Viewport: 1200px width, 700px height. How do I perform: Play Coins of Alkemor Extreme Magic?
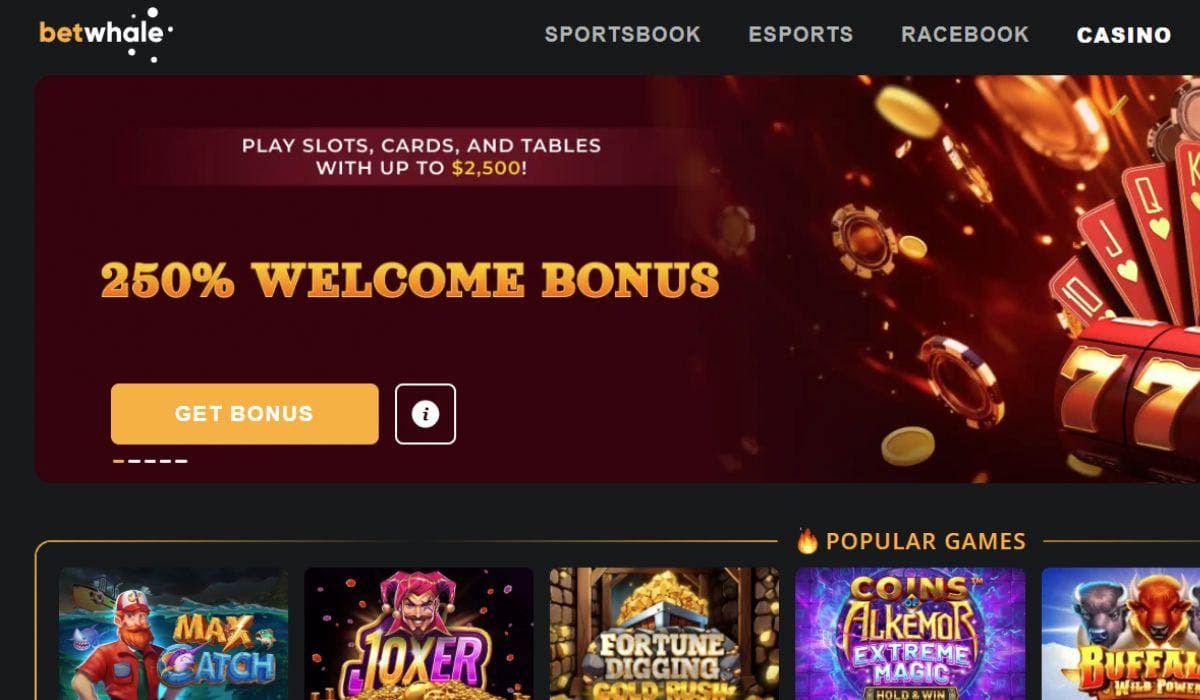point(910,634)
